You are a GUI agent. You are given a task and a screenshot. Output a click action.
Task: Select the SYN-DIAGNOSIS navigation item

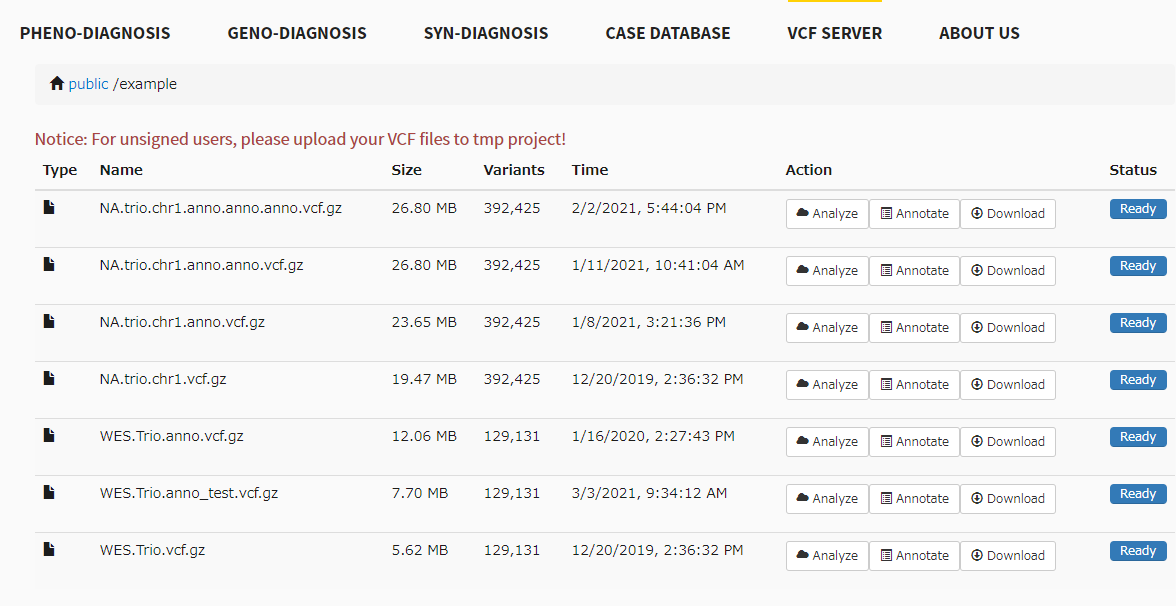(486, 33)
